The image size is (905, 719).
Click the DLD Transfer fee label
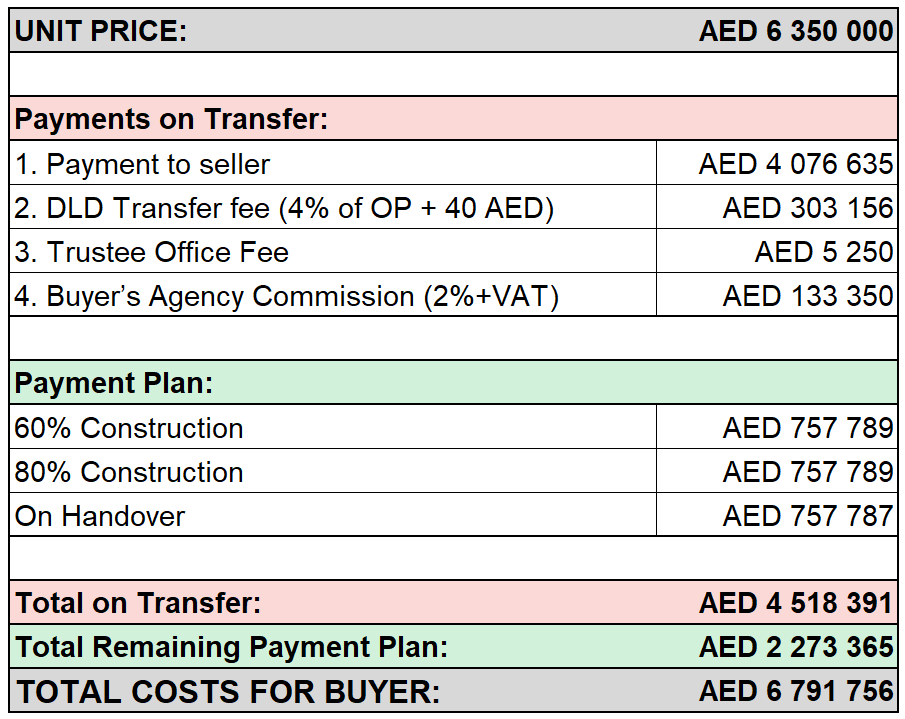point(284,208)
